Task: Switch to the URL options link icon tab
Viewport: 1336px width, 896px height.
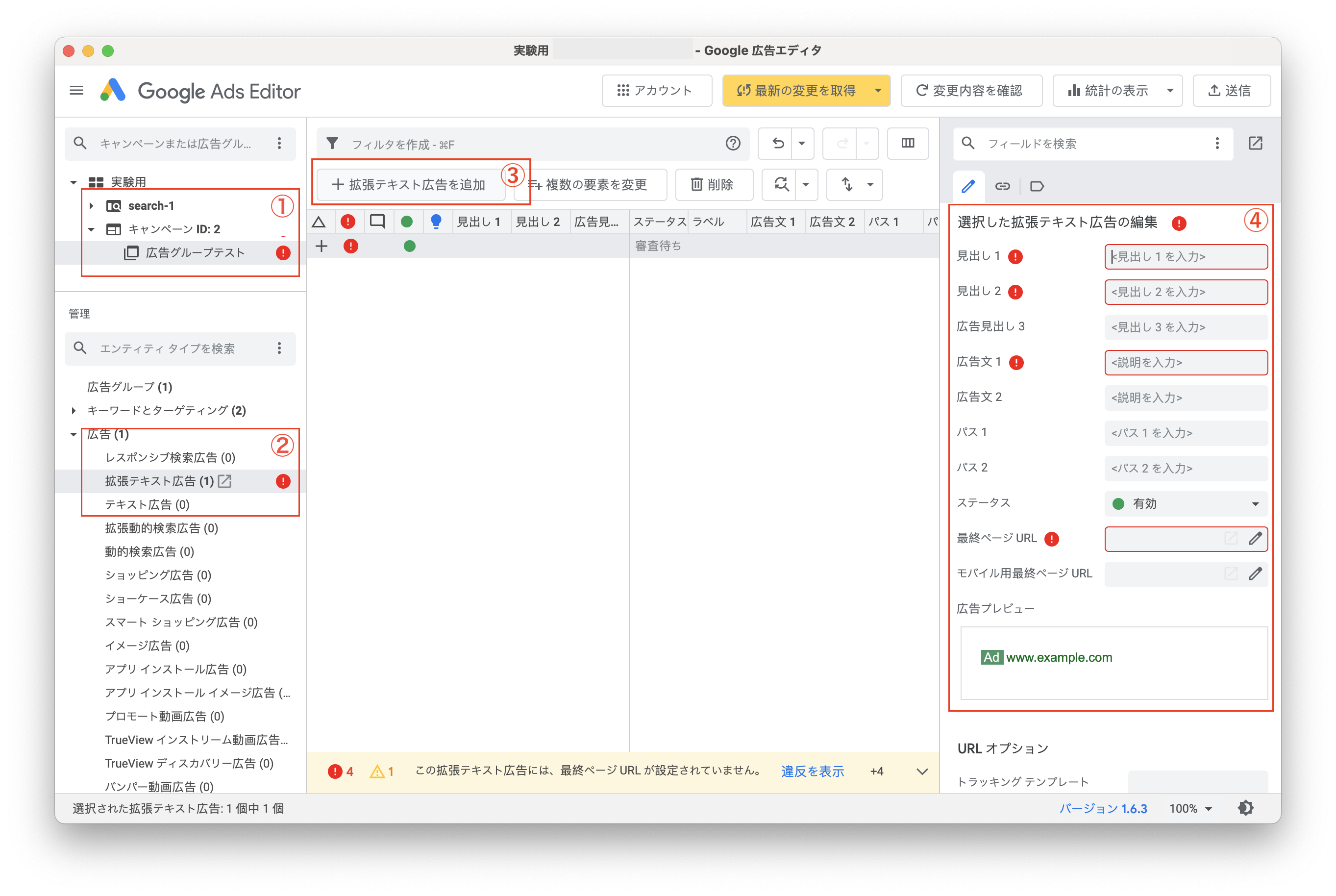Action: coord(1002,186)
